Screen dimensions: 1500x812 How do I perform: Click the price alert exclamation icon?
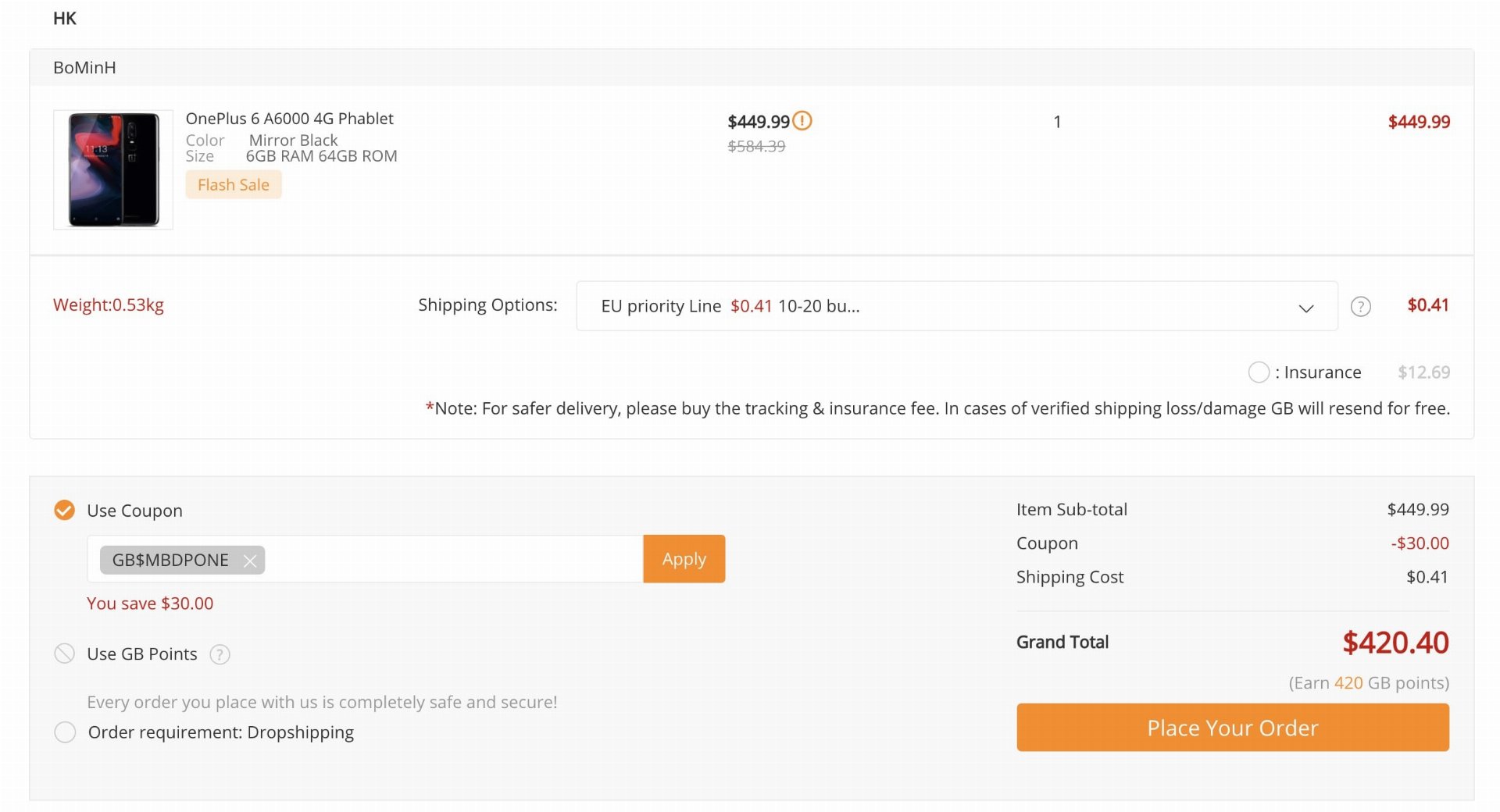[802, 121]
